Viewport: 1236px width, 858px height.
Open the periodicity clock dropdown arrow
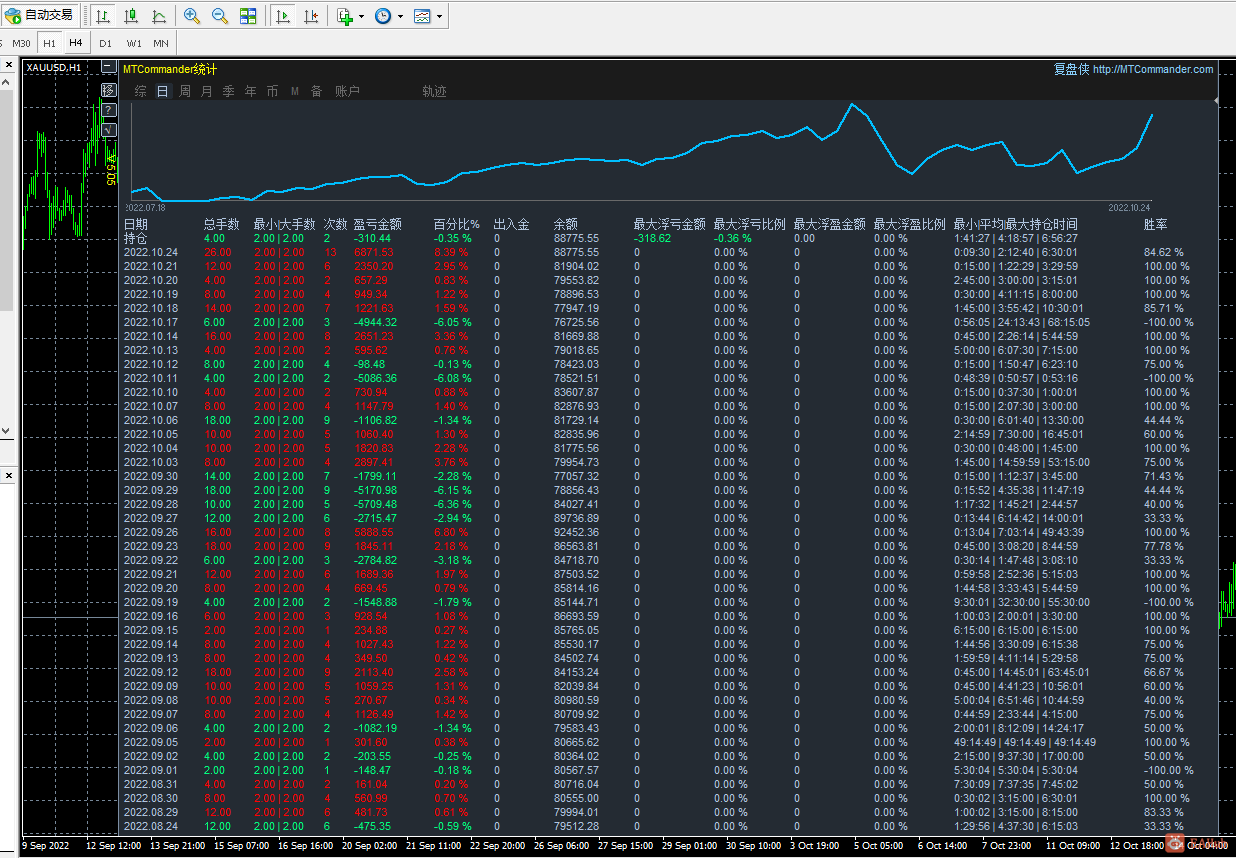pyautogui.click(x=400, y=16)
